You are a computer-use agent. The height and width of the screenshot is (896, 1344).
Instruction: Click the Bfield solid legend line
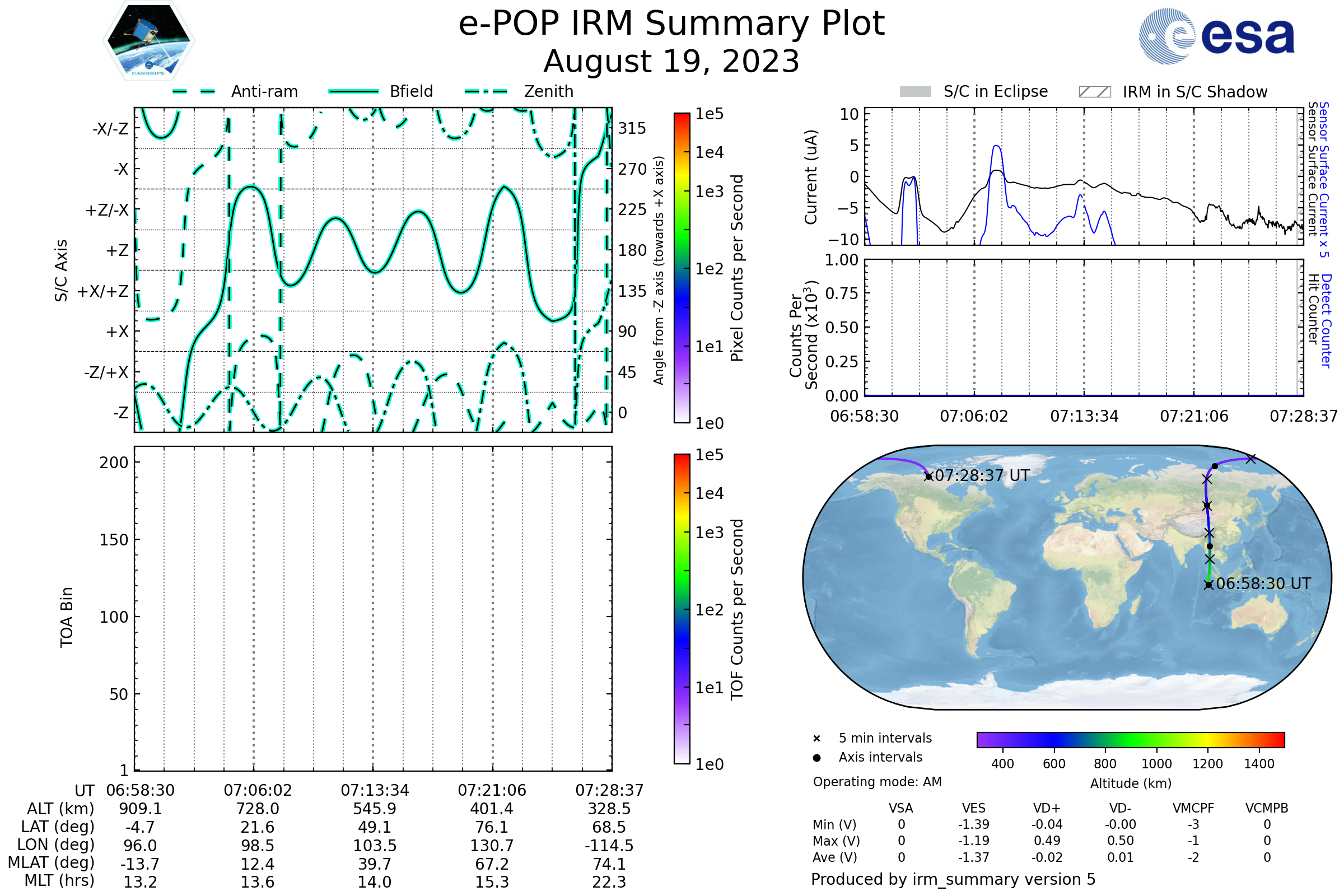(353, 91)
